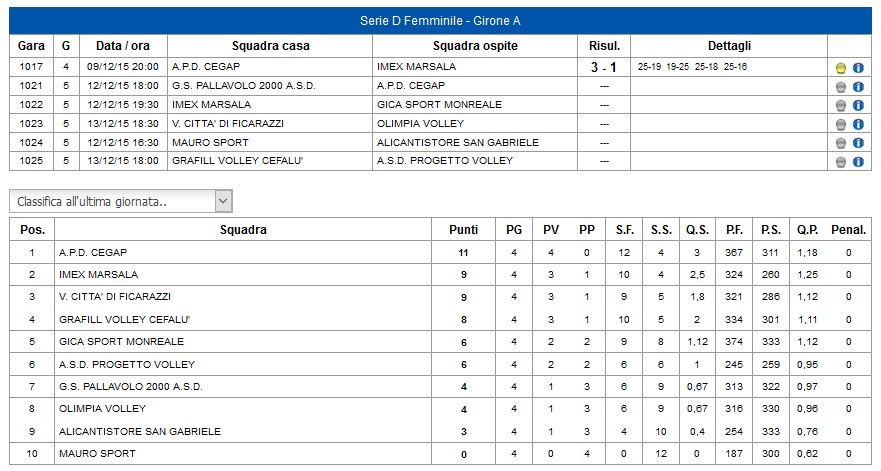Click the Squadra casa column header
Viewport: 881px width, 471px height.
(270, 46)
